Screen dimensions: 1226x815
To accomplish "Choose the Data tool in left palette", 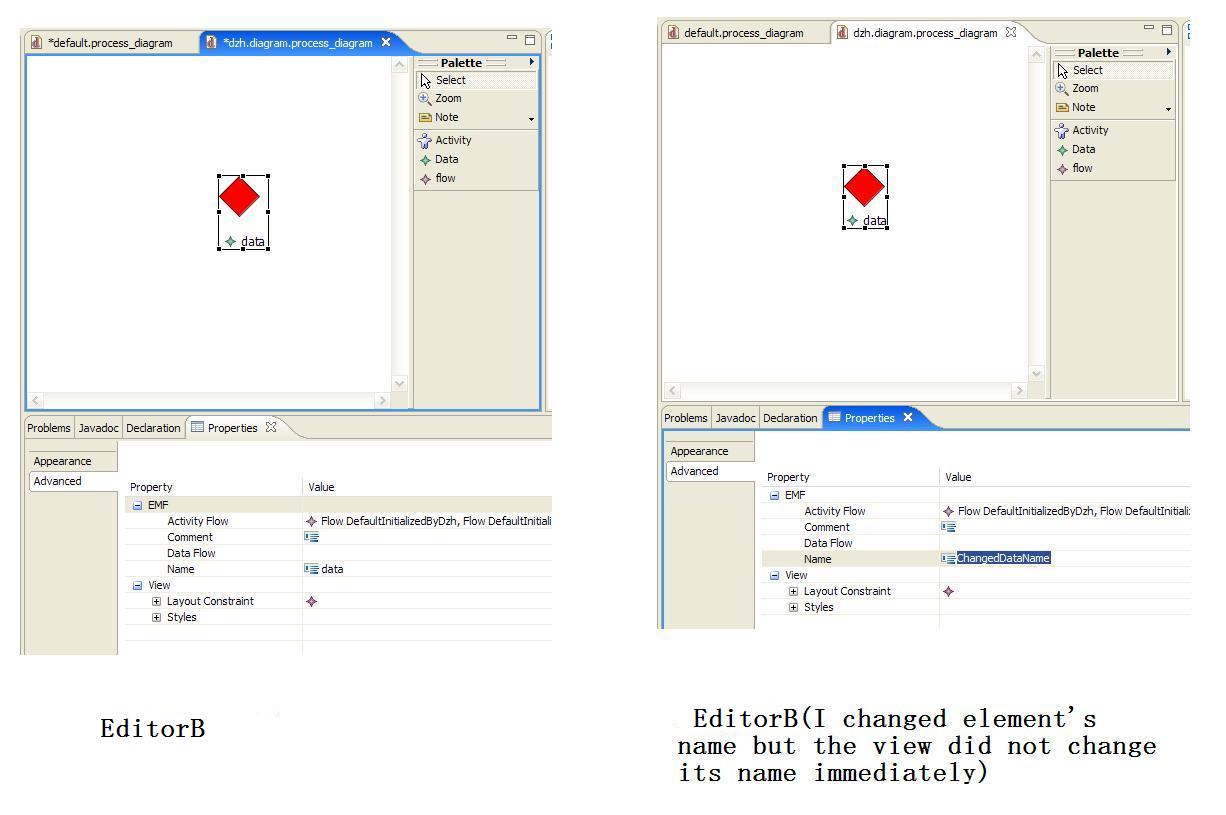I will click(x=439, y=159).
